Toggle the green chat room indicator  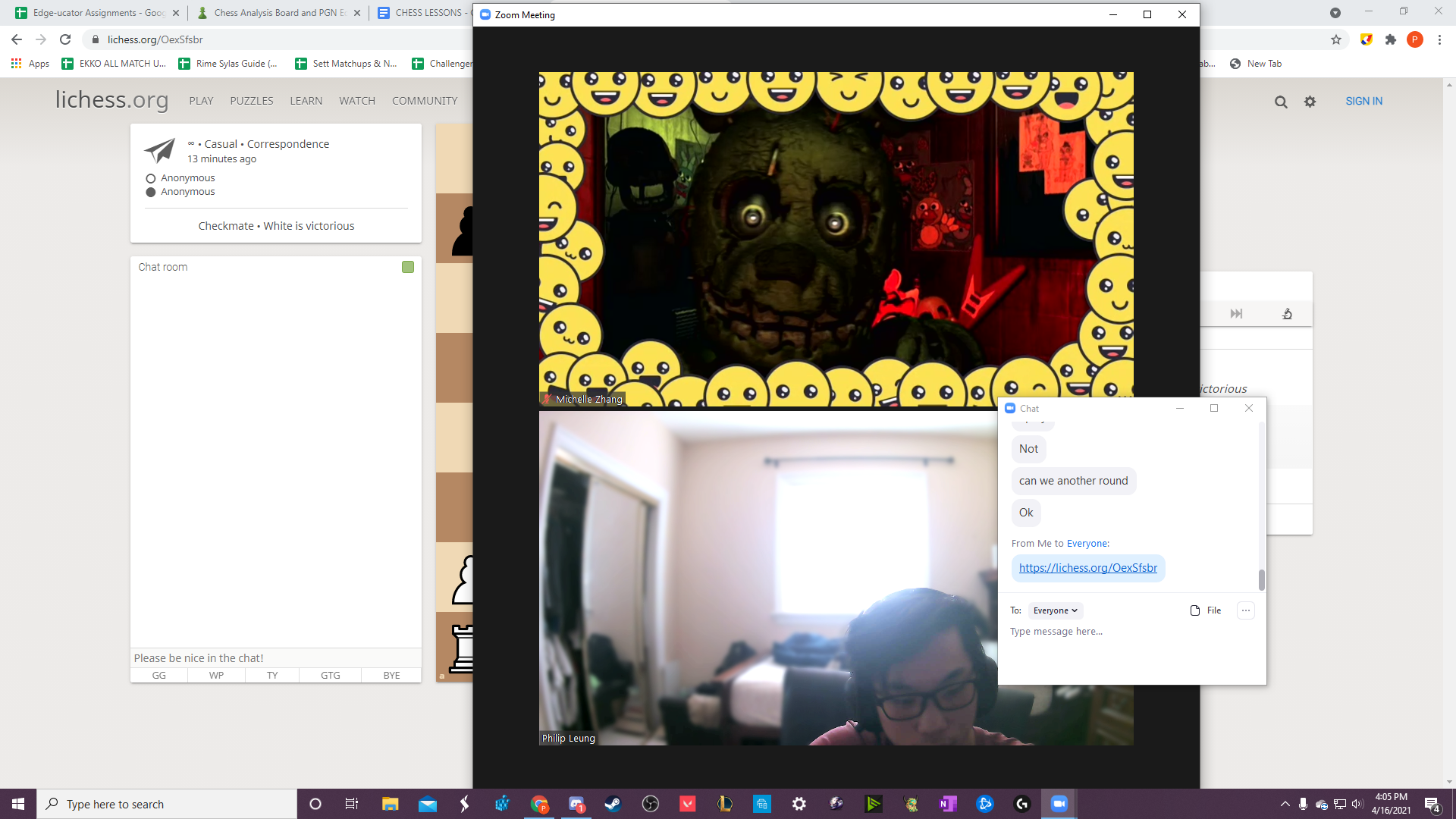(x=407, y=267)
